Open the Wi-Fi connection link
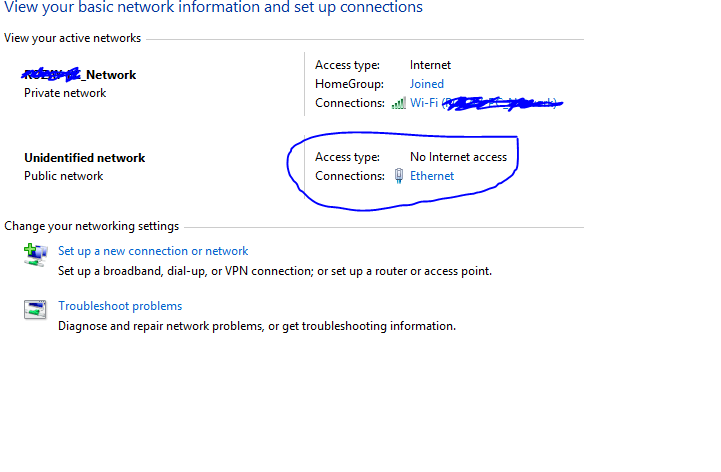 (x=486, y=103)
